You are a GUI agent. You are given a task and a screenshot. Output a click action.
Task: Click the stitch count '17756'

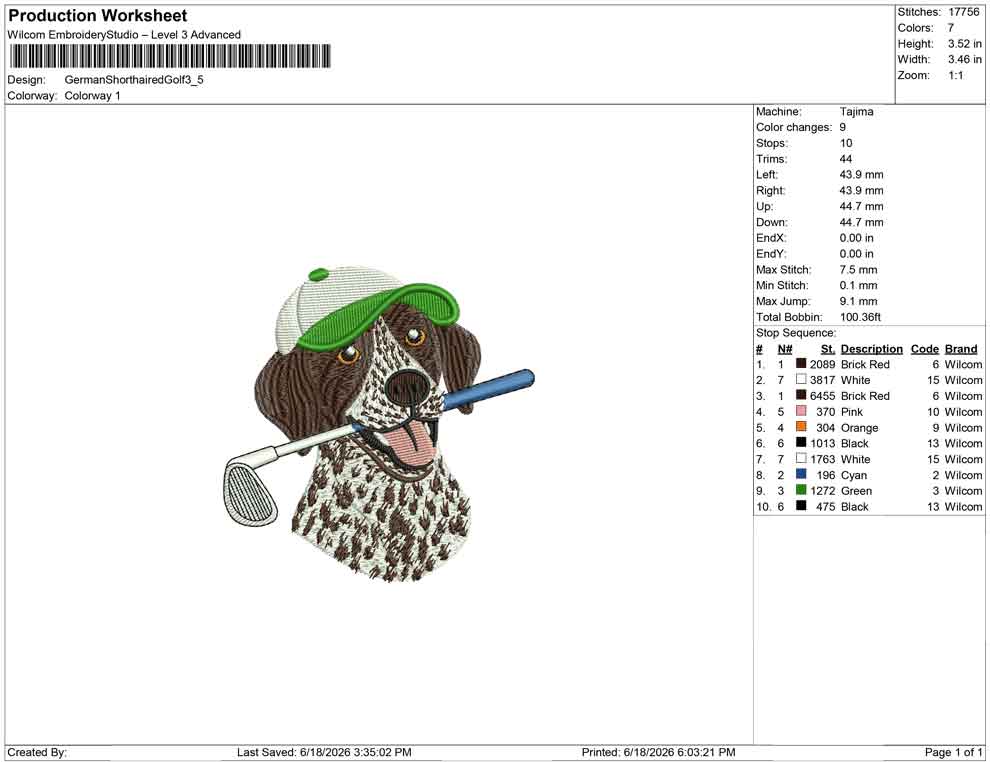[x=963, y=12]
